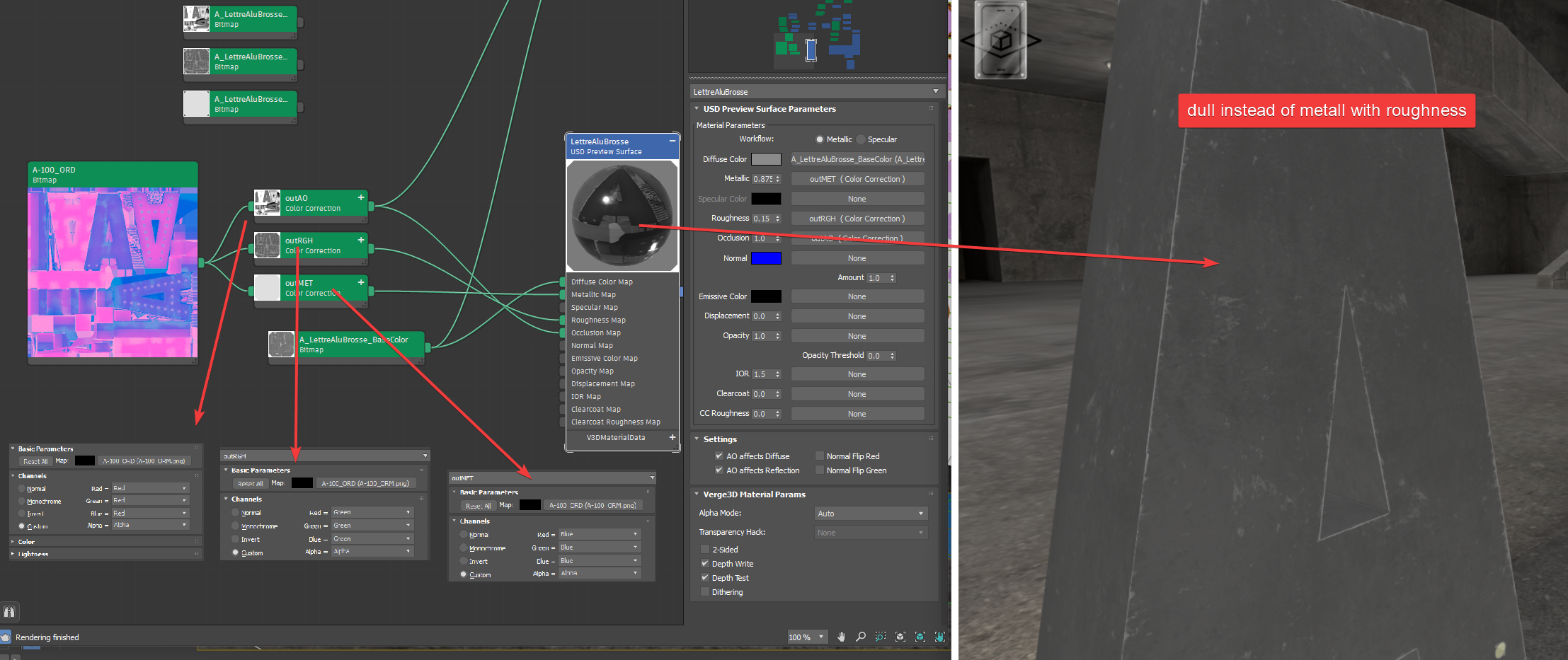Open the Alpha Mode dropdown

pos(871,514)
